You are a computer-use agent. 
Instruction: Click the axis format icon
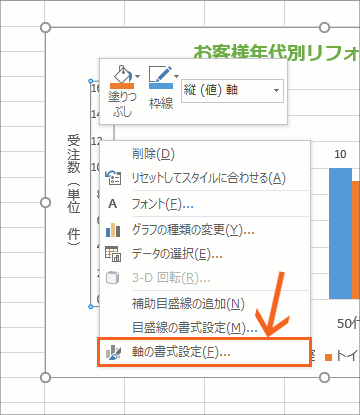113,352
